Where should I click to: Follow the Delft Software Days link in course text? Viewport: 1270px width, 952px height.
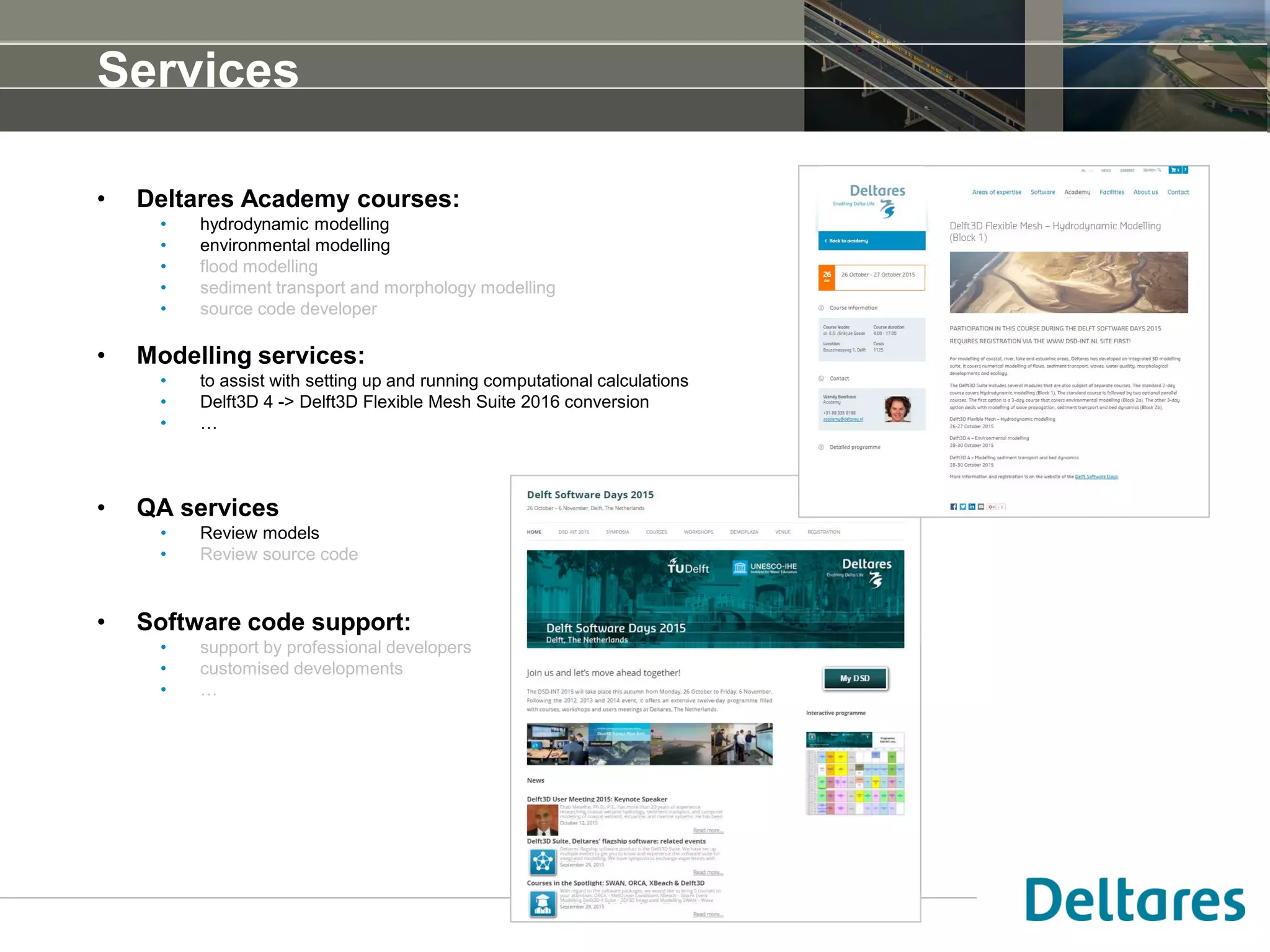point(1096,477)
